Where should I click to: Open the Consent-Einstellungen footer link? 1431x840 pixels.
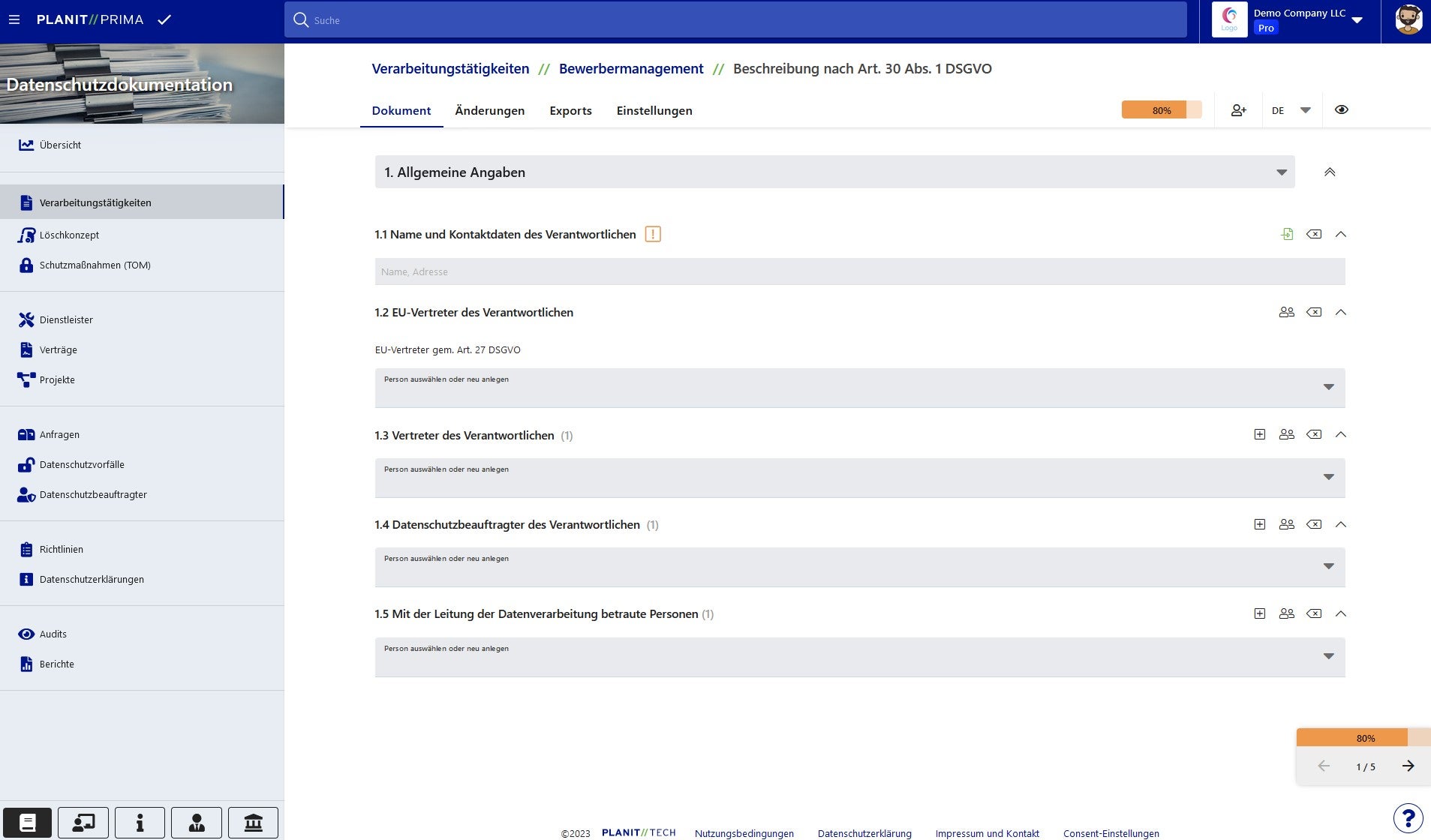pos(1111,833)
